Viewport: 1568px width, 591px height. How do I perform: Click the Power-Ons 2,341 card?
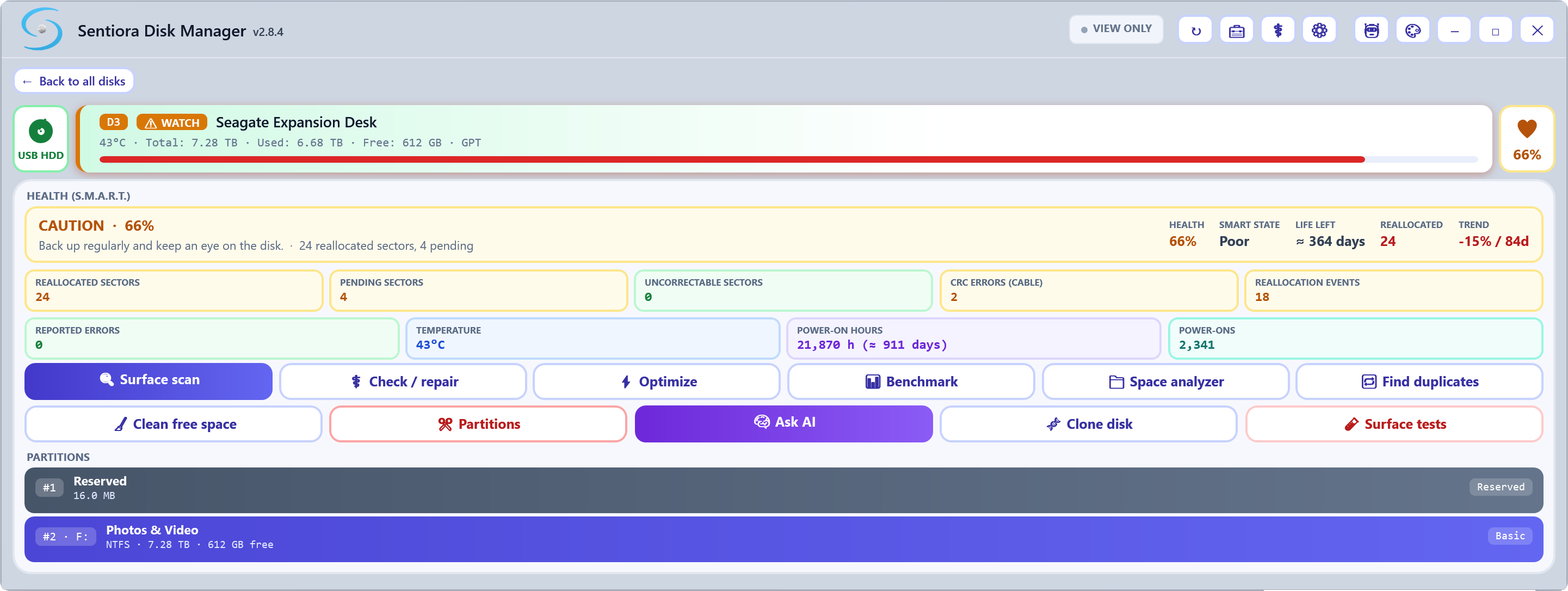[x=1355, y=338]
